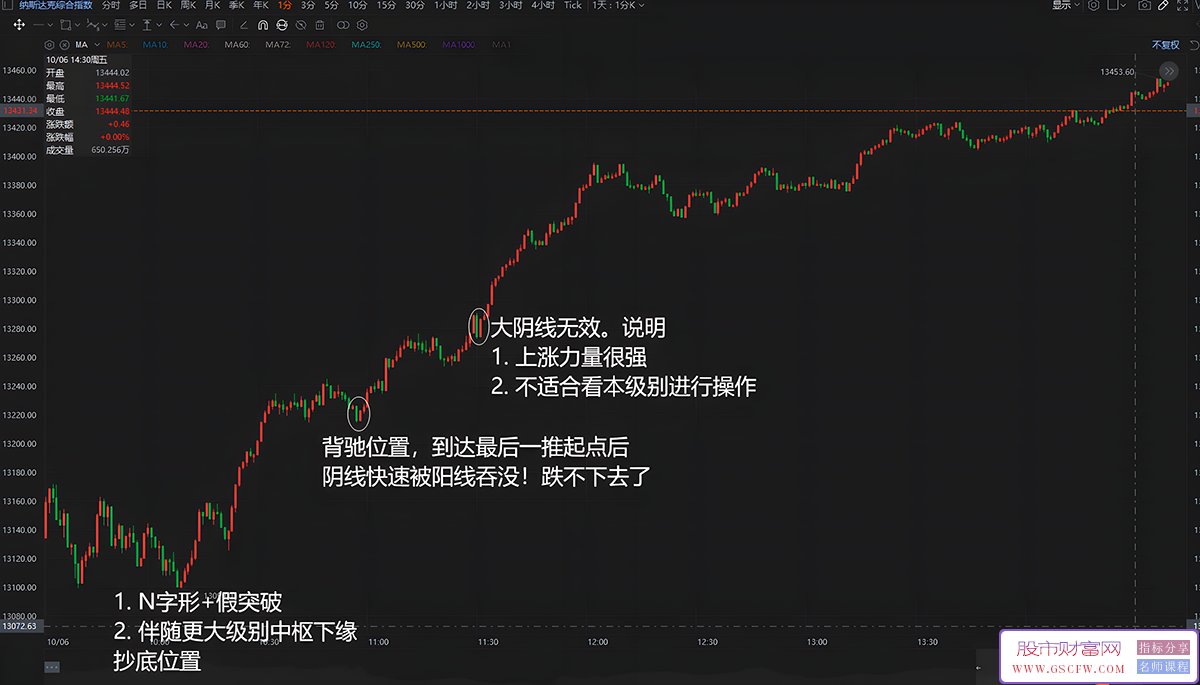Screen dimensions: 1200x685
Task: Select the 10分 timeframe
Action: pyautogui.click(x=357, y=5)
